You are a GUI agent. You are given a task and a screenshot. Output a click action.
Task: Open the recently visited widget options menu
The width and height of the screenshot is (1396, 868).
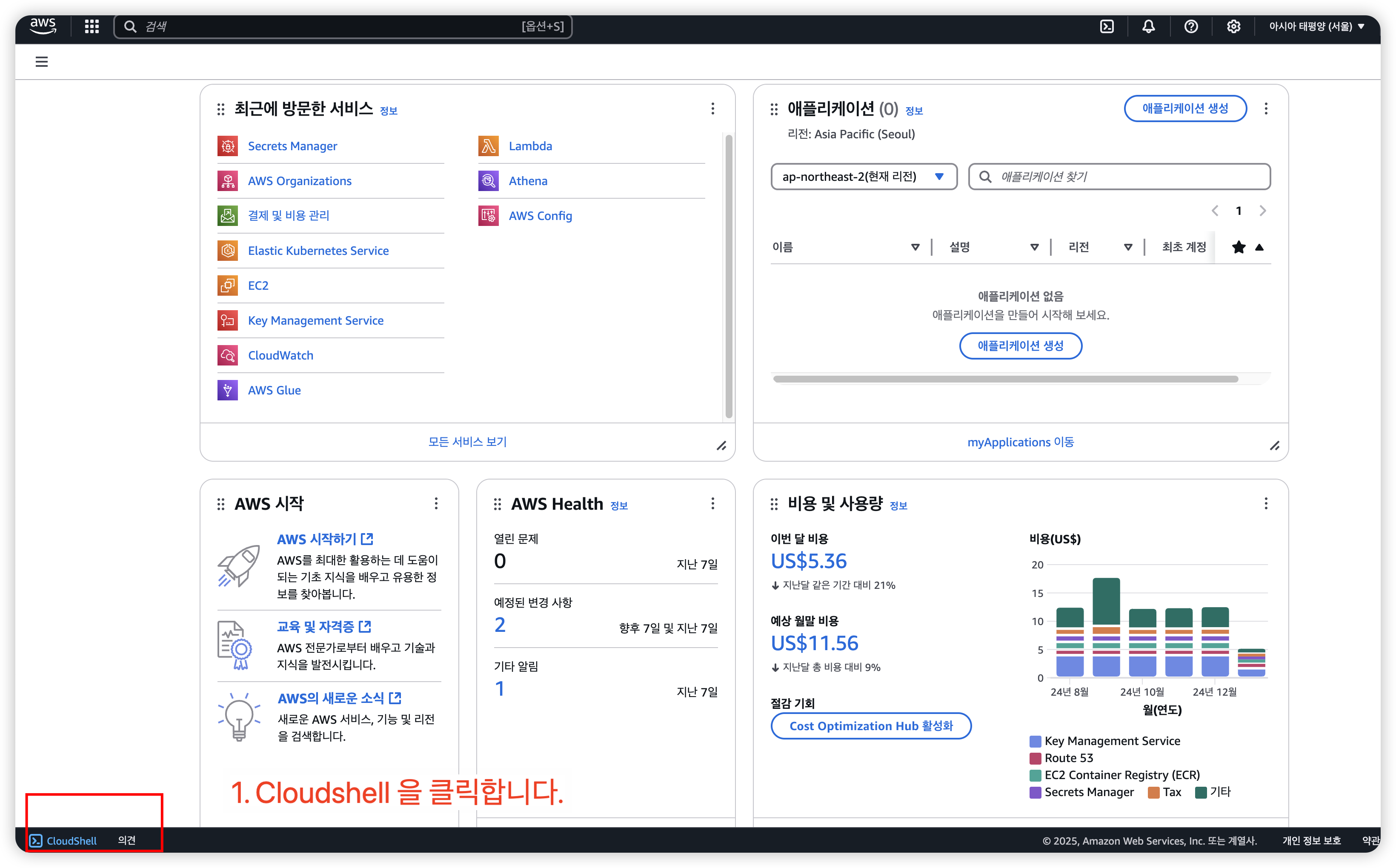pos(712,108)
